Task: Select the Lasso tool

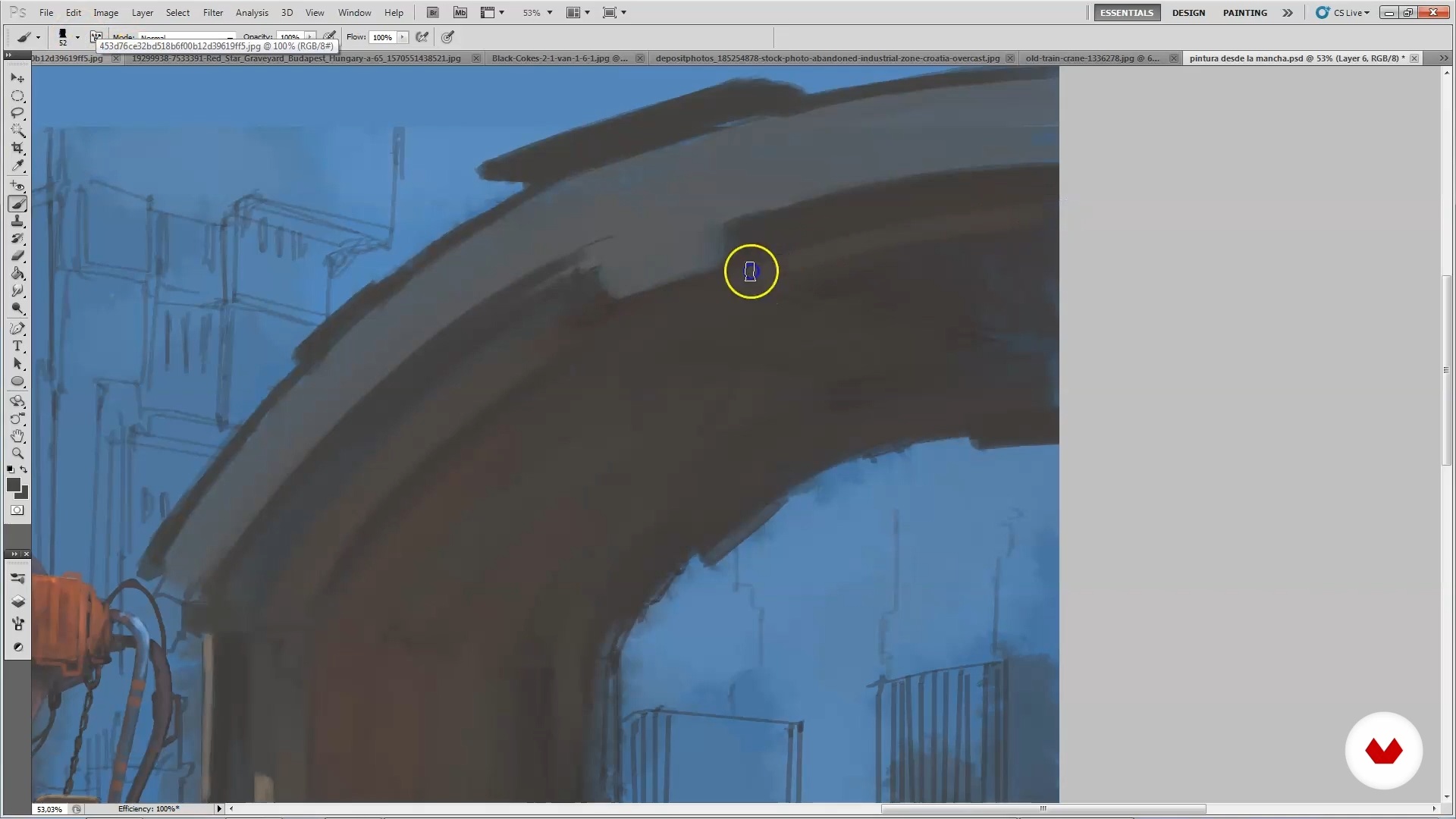Action: tap(17, 113)
